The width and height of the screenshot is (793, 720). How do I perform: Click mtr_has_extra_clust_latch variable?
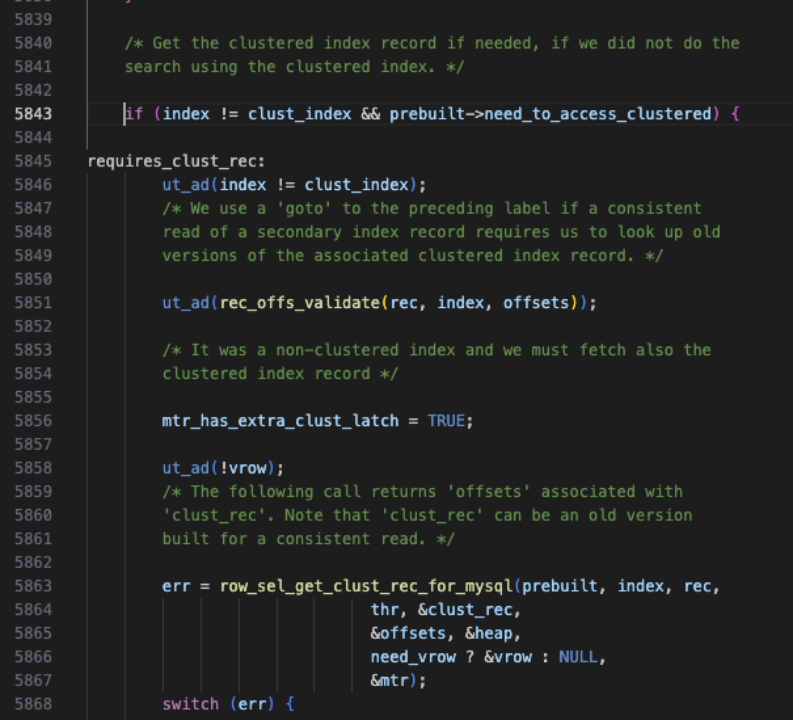coord(280,421)
